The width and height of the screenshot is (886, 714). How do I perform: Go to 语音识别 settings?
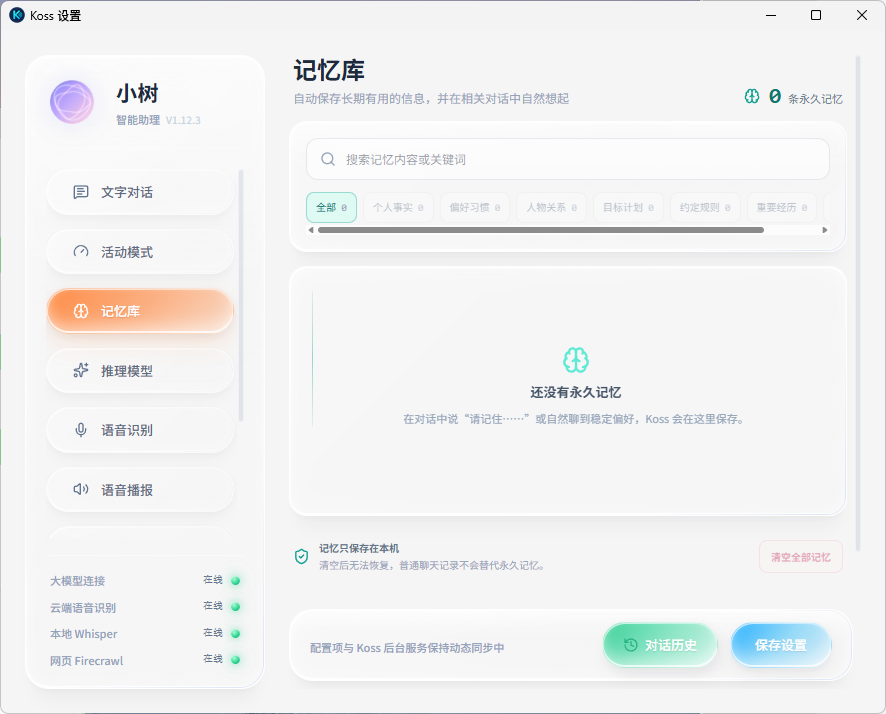(x=140, y=430)
